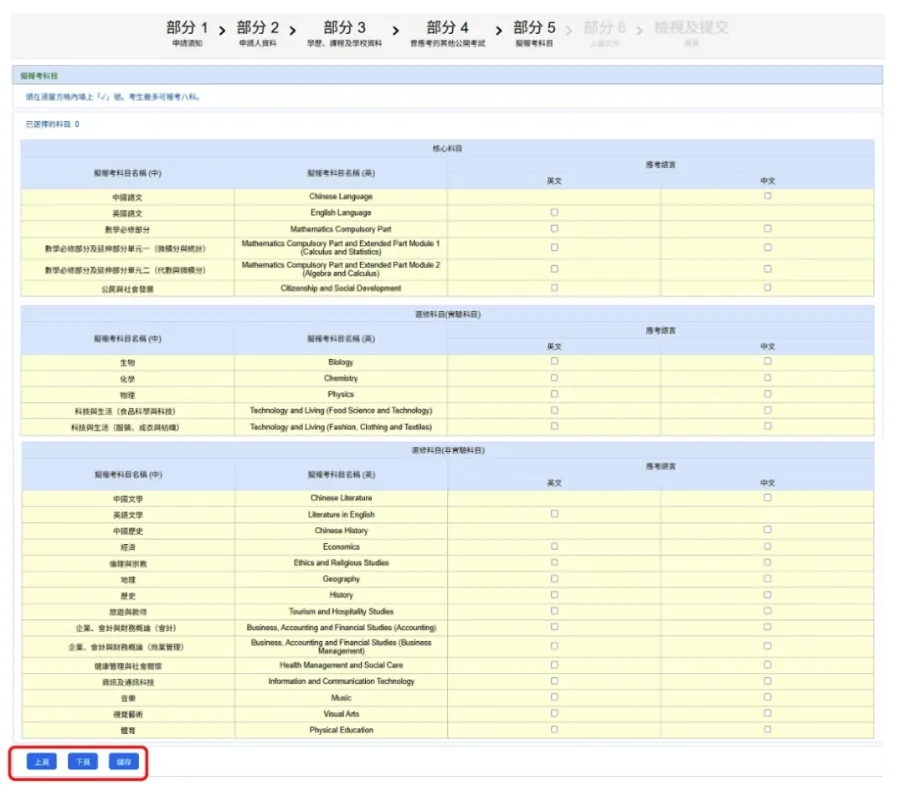Check Mathematics Compulsory Part 英文 box

(554, 228)
